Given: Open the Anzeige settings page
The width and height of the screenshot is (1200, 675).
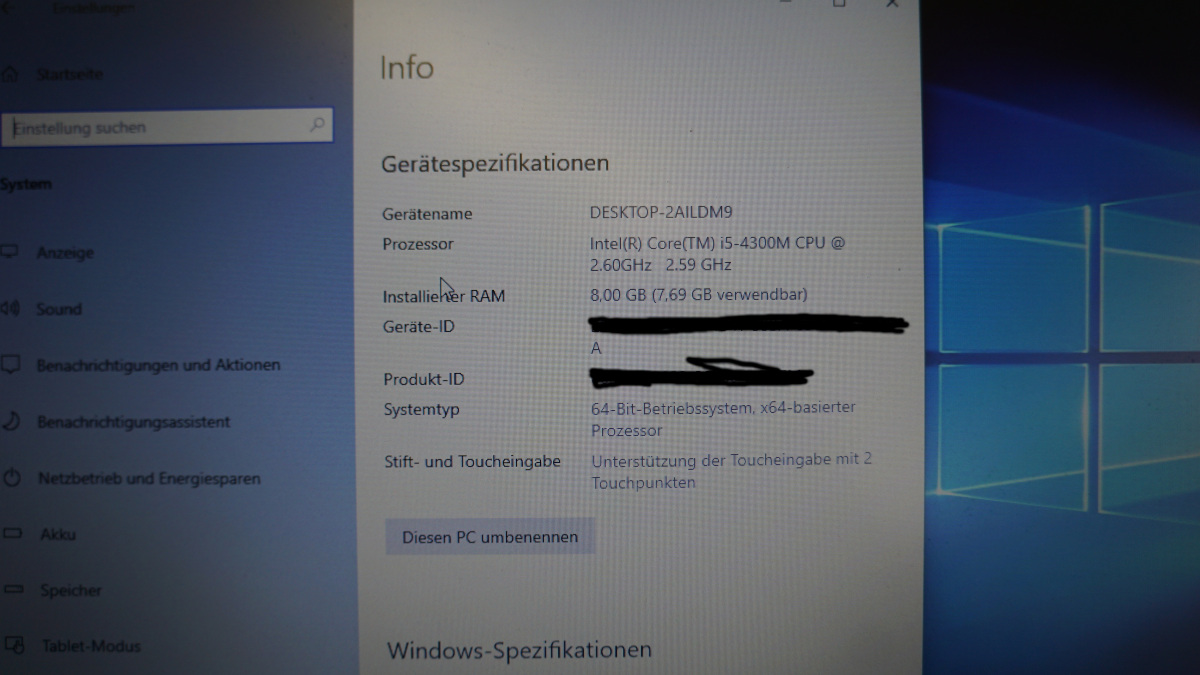Looking at the screenshot, I should [x=65, y=253].
